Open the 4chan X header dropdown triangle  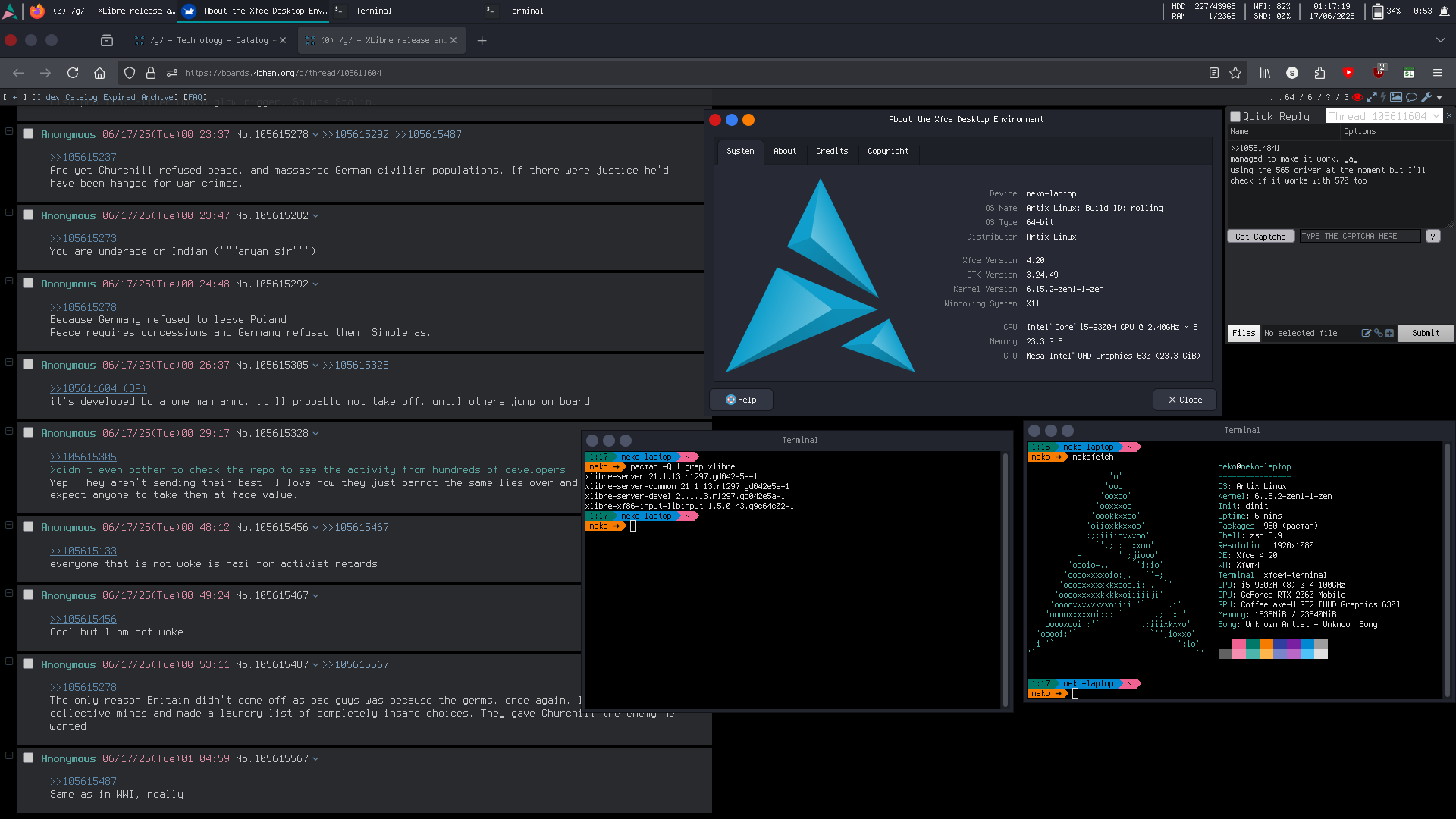click(x=1439, y=97)
